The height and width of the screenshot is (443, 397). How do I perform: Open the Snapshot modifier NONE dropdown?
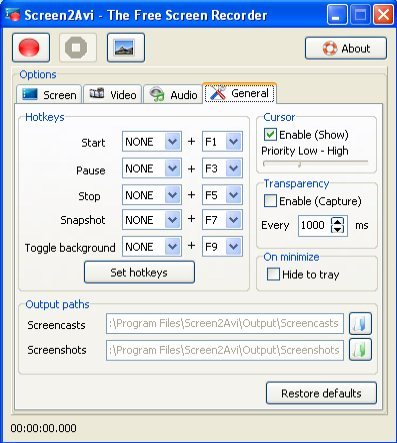coord(152,220)
